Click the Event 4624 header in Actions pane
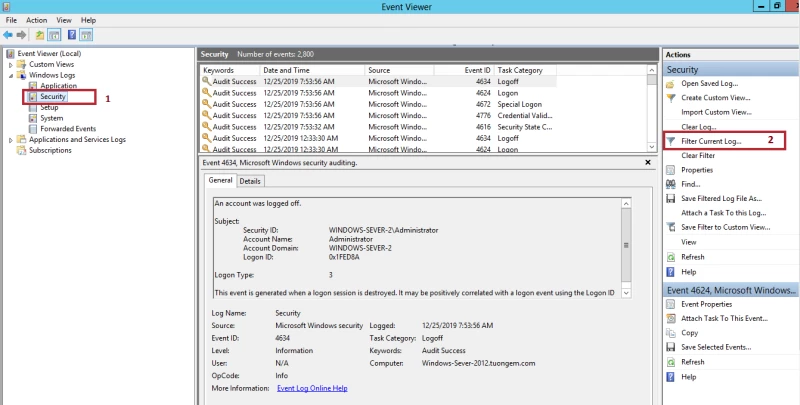Image resolution: width=800 pixels, height=405 pixels. tap(730, 290)
